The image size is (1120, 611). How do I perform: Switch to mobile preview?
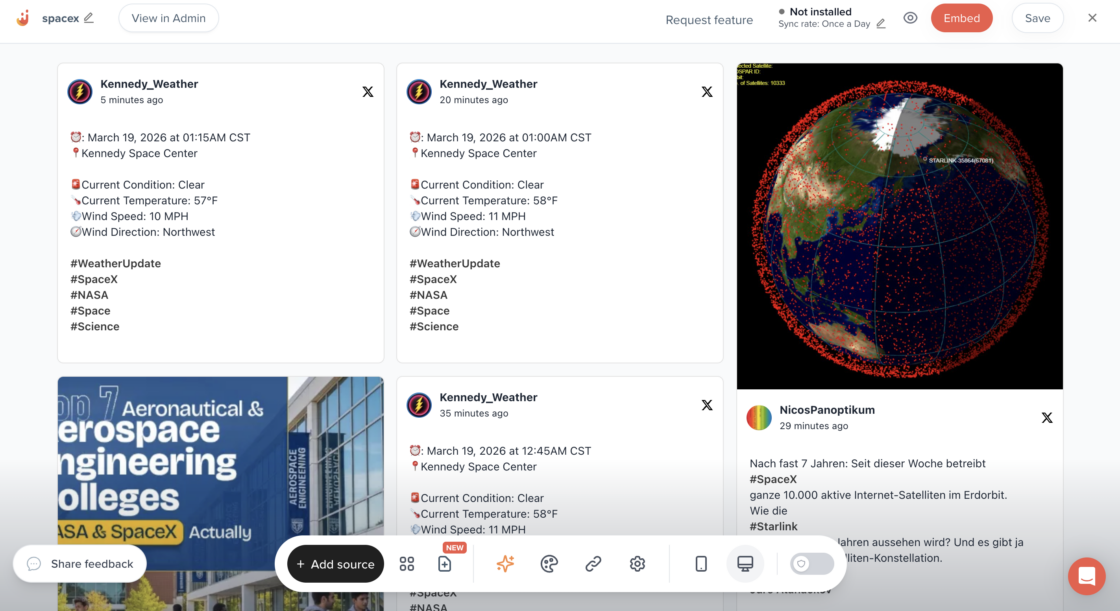[701, 564]
